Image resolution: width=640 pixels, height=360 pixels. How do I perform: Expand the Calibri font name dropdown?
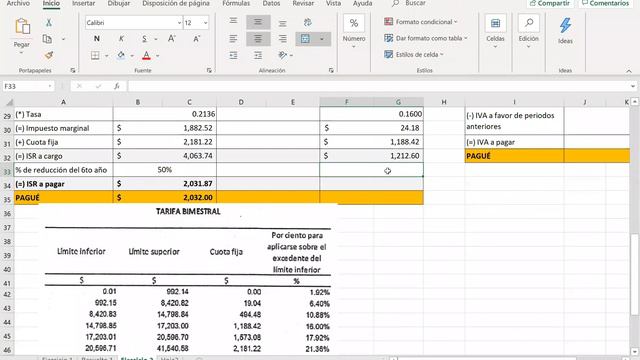click(x=179, y=23)
